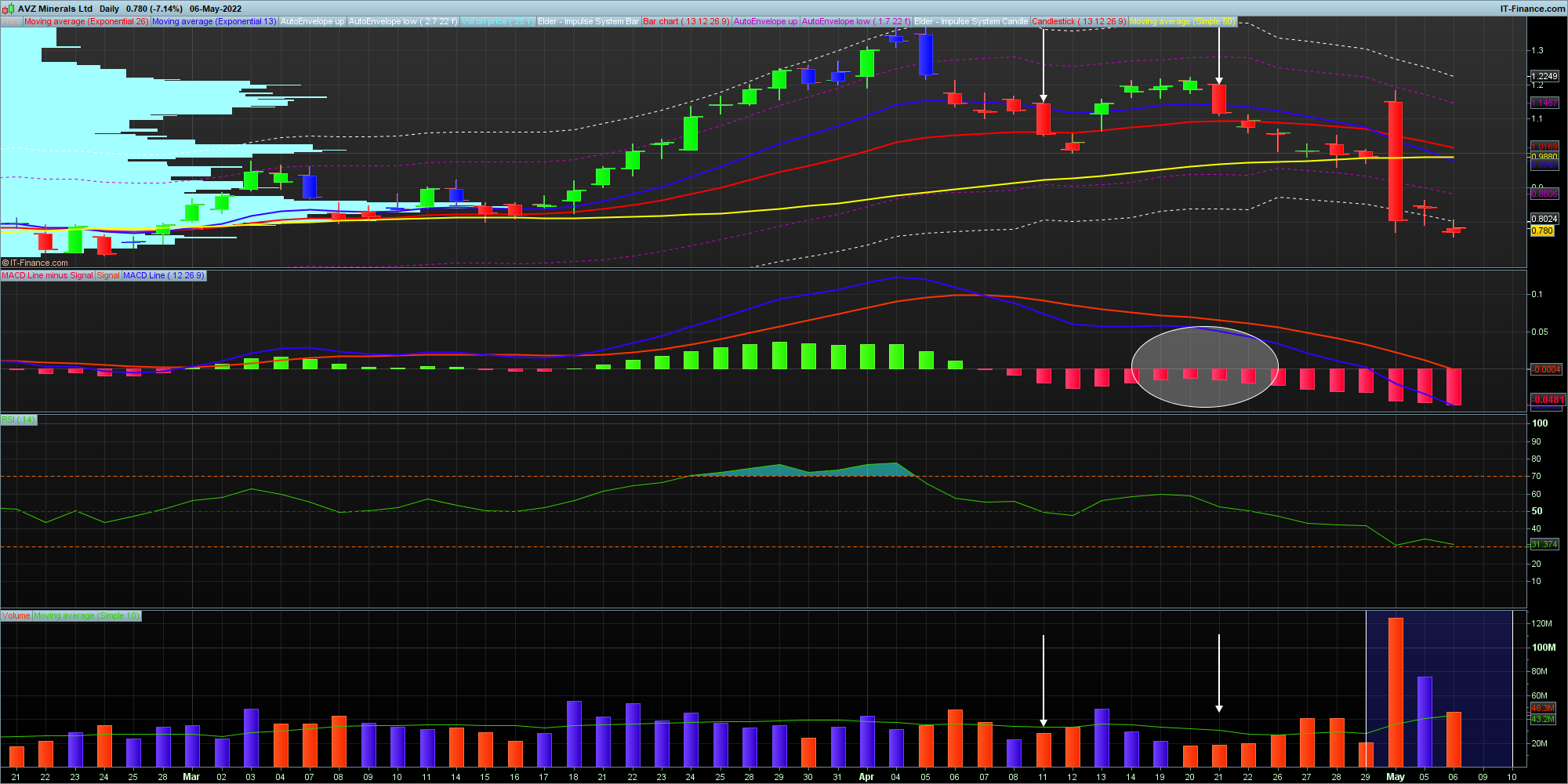
Task: Select Elder - Impulse System Candle label
Action: (971, 22)
